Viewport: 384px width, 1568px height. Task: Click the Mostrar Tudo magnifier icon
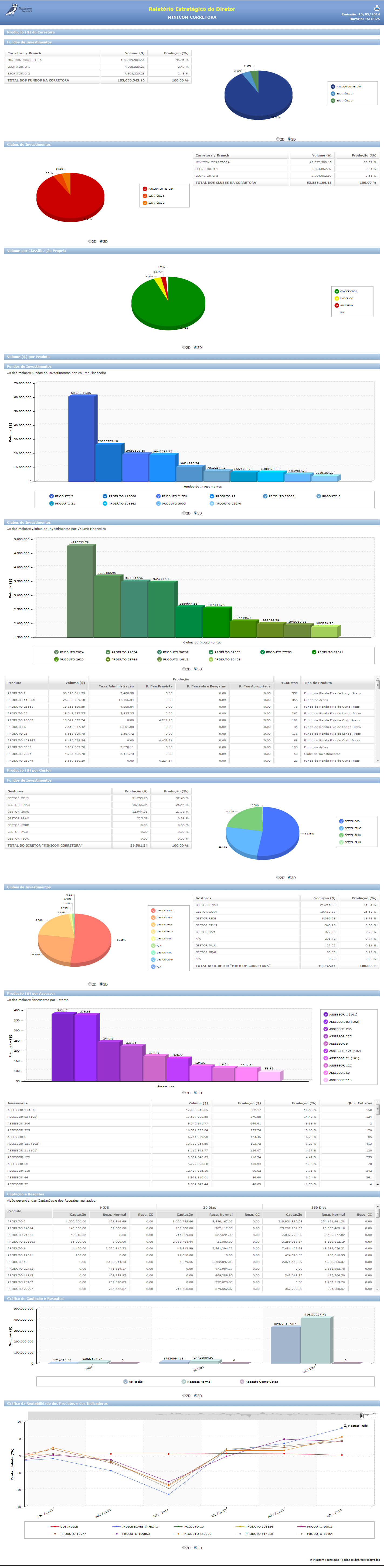point(345,1426)
